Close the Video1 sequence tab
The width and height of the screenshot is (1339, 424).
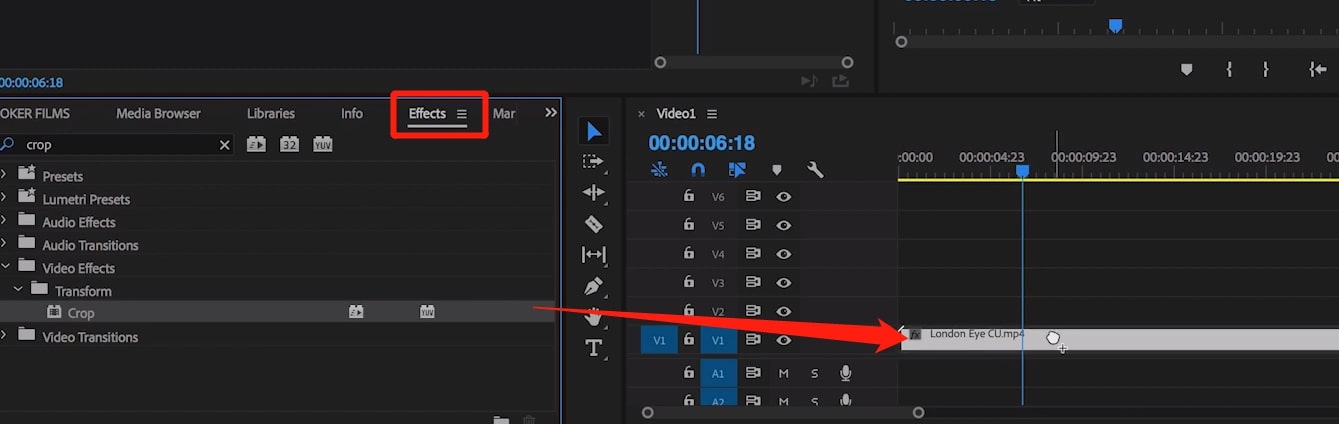642,114
